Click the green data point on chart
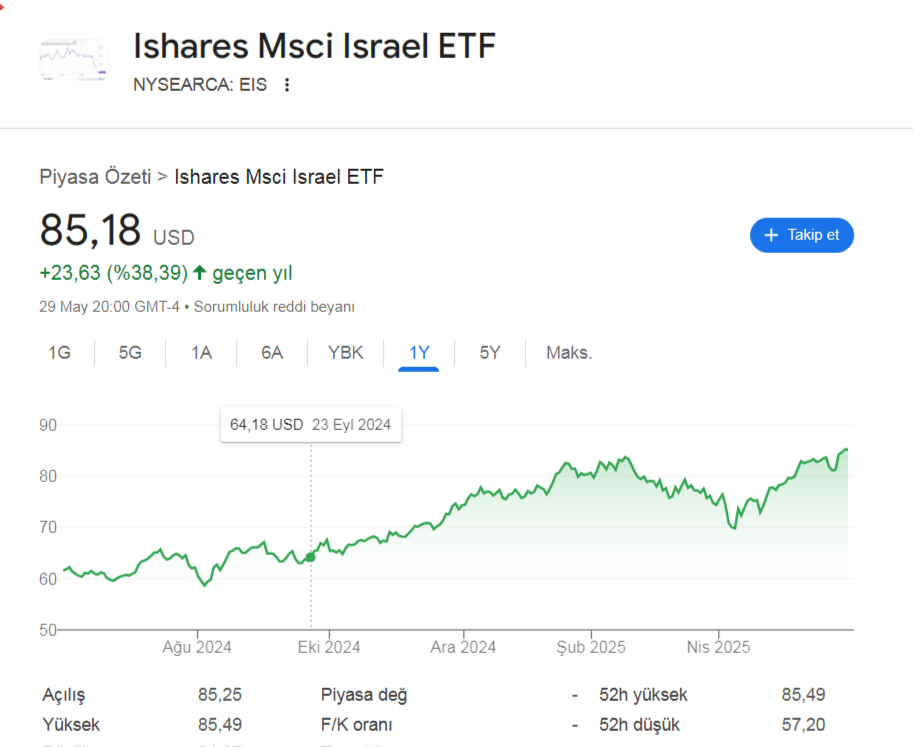This screenshot has width=913, height=747. tap(310, 557)
